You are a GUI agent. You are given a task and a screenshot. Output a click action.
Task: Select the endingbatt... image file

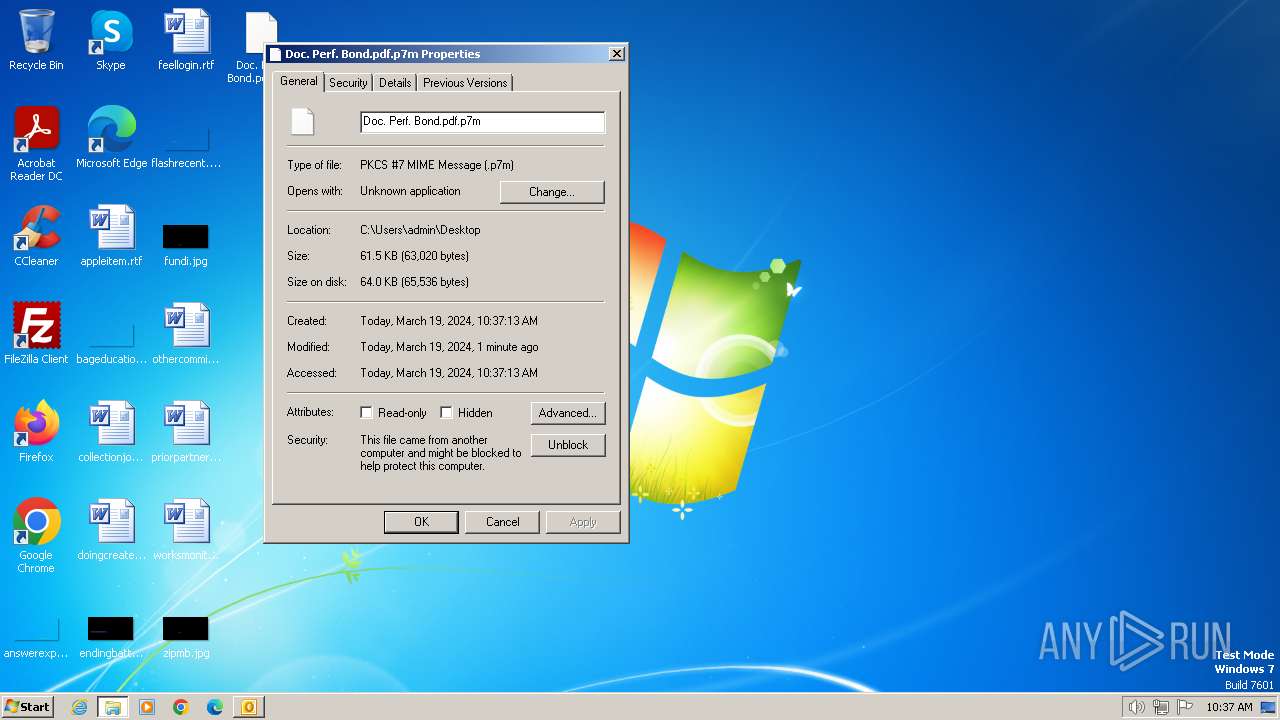click(111, 638)
